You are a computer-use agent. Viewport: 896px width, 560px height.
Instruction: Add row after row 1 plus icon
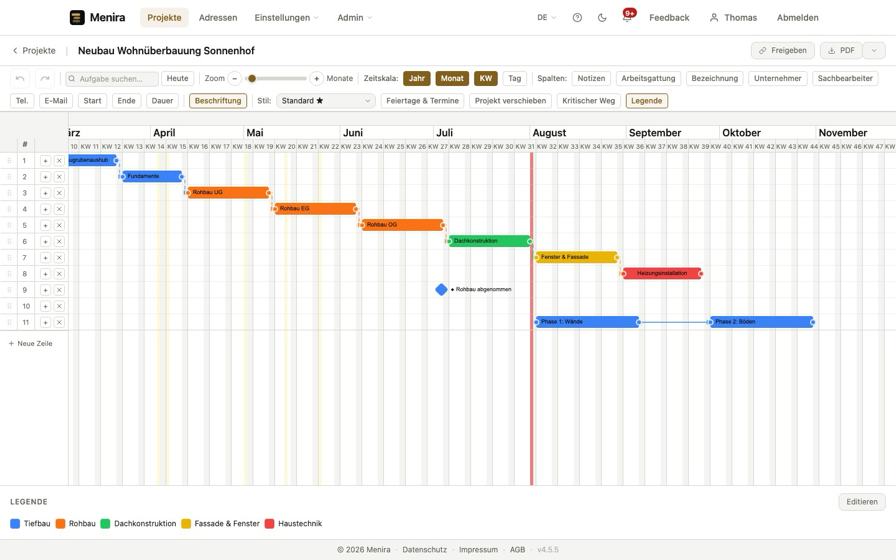point(45,161)
